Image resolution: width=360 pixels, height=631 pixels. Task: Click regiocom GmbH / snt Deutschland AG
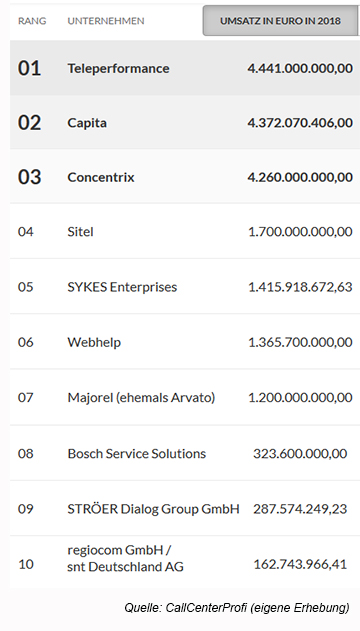click(x=125, y=558)
